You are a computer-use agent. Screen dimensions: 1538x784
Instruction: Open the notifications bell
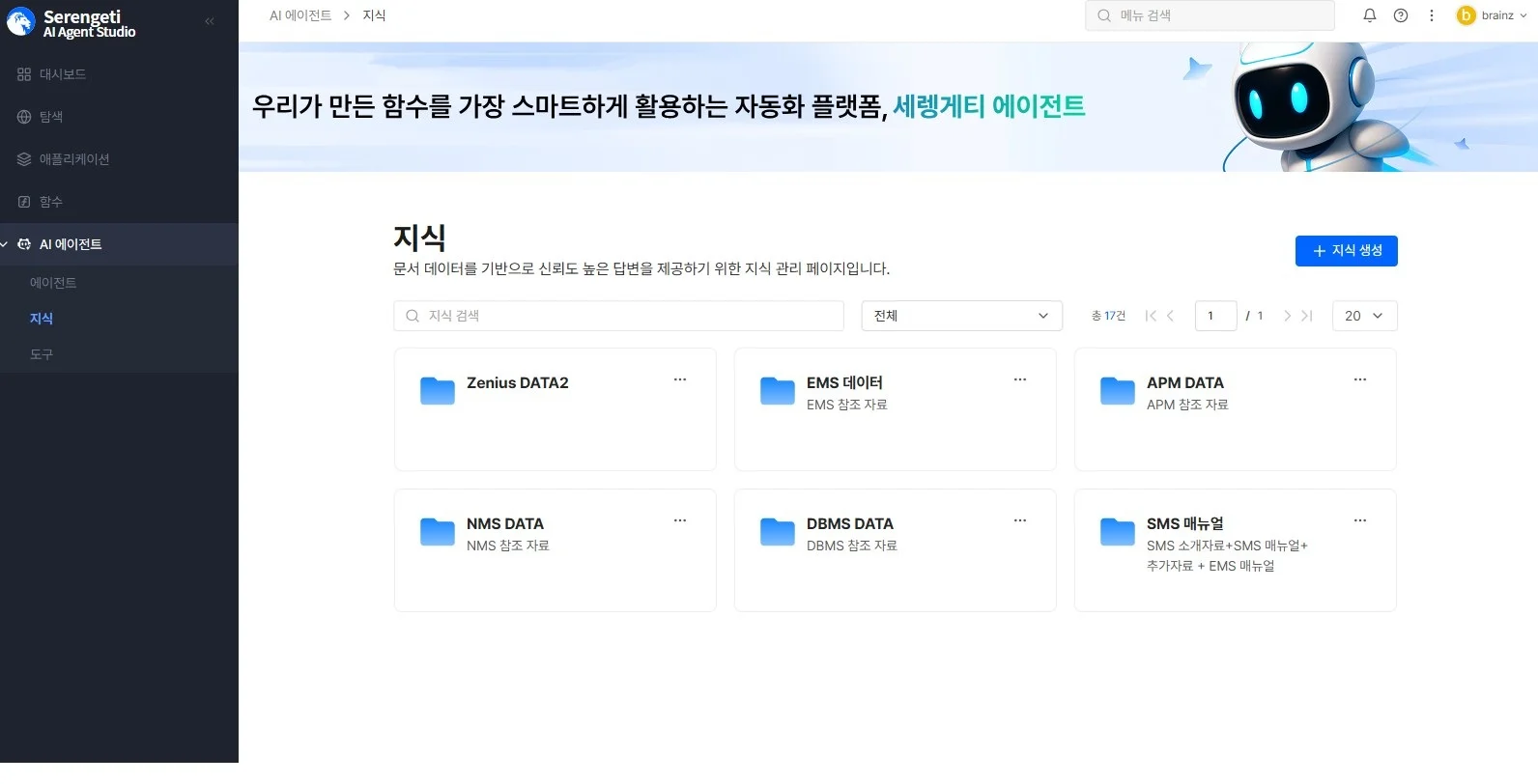coord(1369,15)
